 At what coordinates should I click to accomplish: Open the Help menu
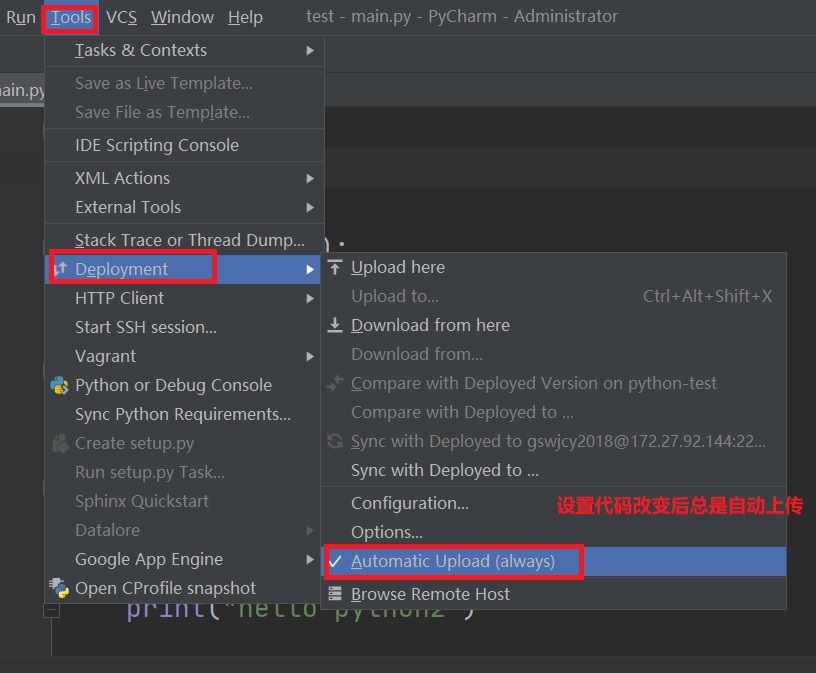point(245,17)
